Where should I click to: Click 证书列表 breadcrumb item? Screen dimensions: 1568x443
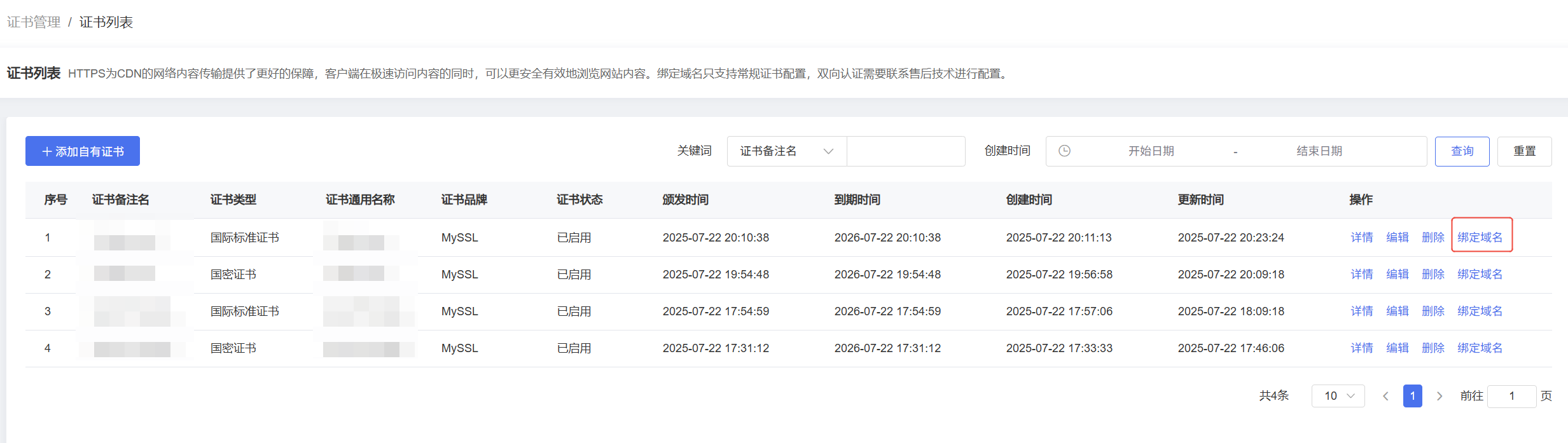click(x=106, y=22)
